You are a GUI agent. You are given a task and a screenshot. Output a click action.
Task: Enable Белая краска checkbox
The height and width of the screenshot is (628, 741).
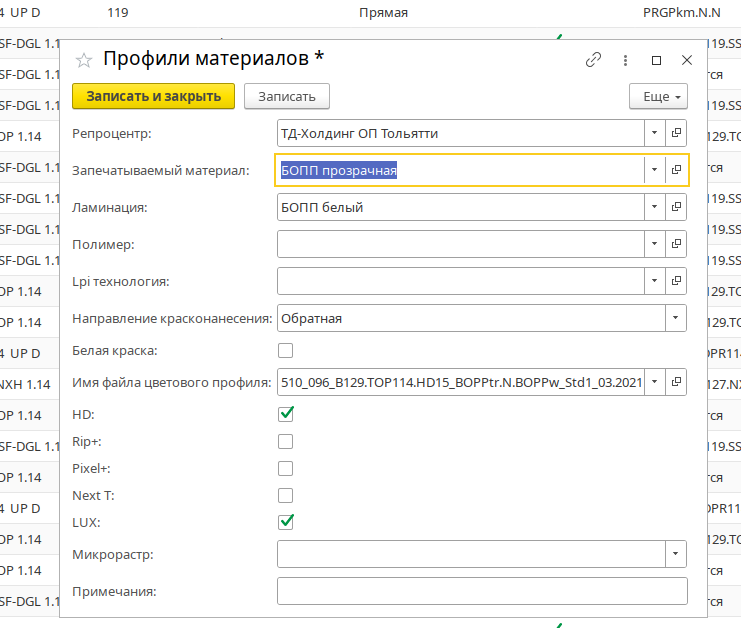click(286, 351)
